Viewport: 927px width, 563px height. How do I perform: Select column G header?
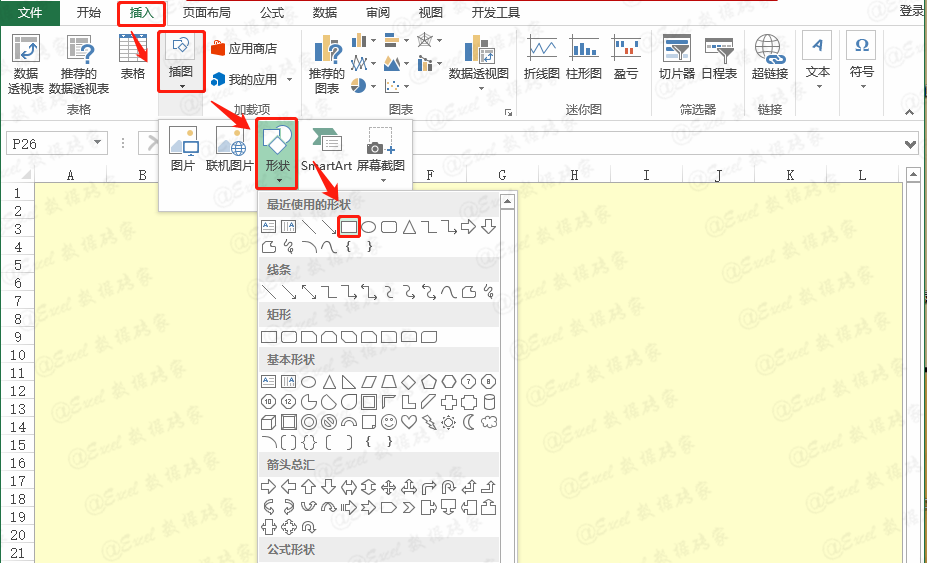(x=502, y=175)
